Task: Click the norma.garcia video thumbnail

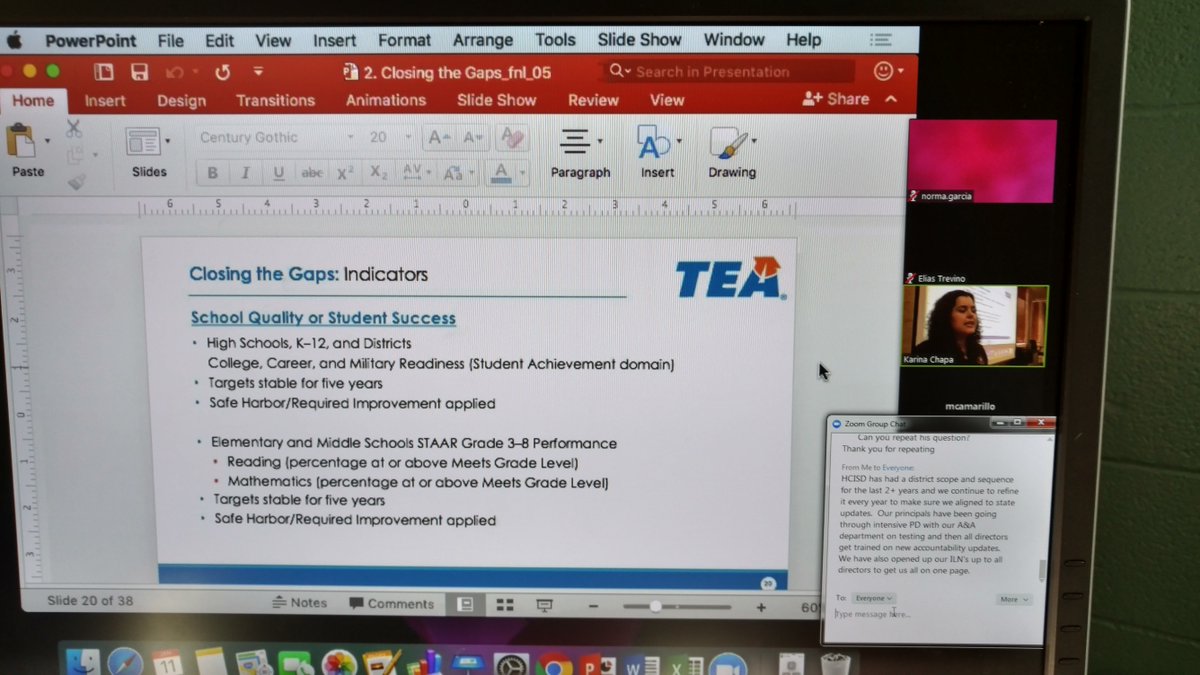Action: click(982, 162)
